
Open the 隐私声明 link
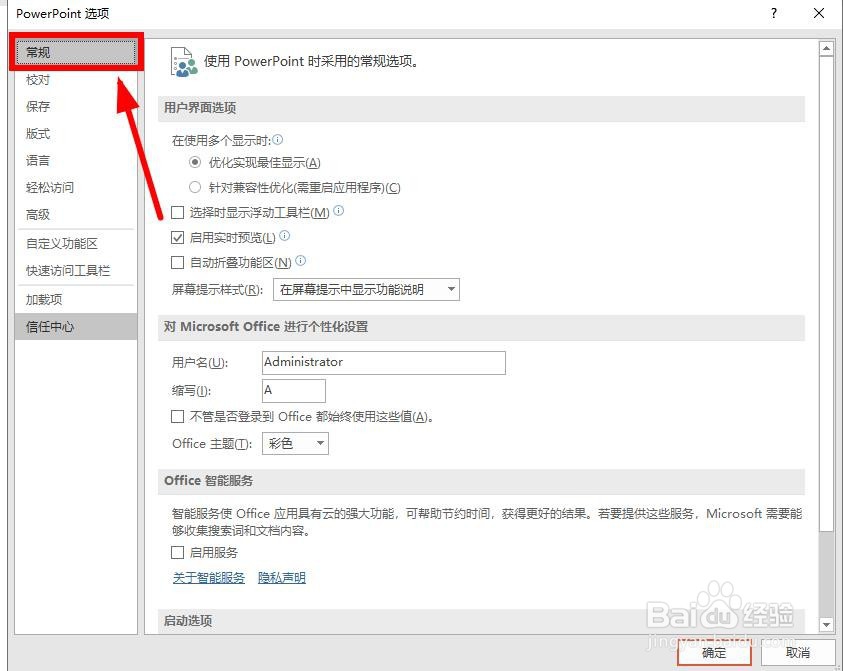point(281,578)
